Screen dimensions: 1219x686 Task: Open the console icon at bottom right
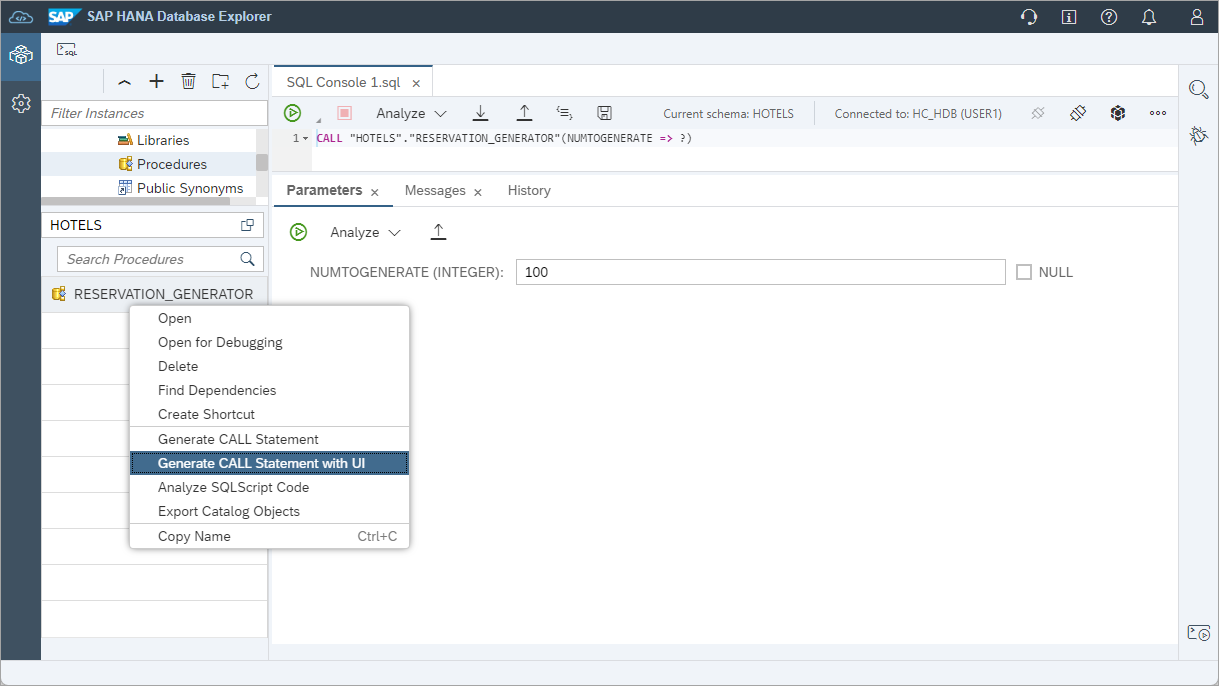1198,632
